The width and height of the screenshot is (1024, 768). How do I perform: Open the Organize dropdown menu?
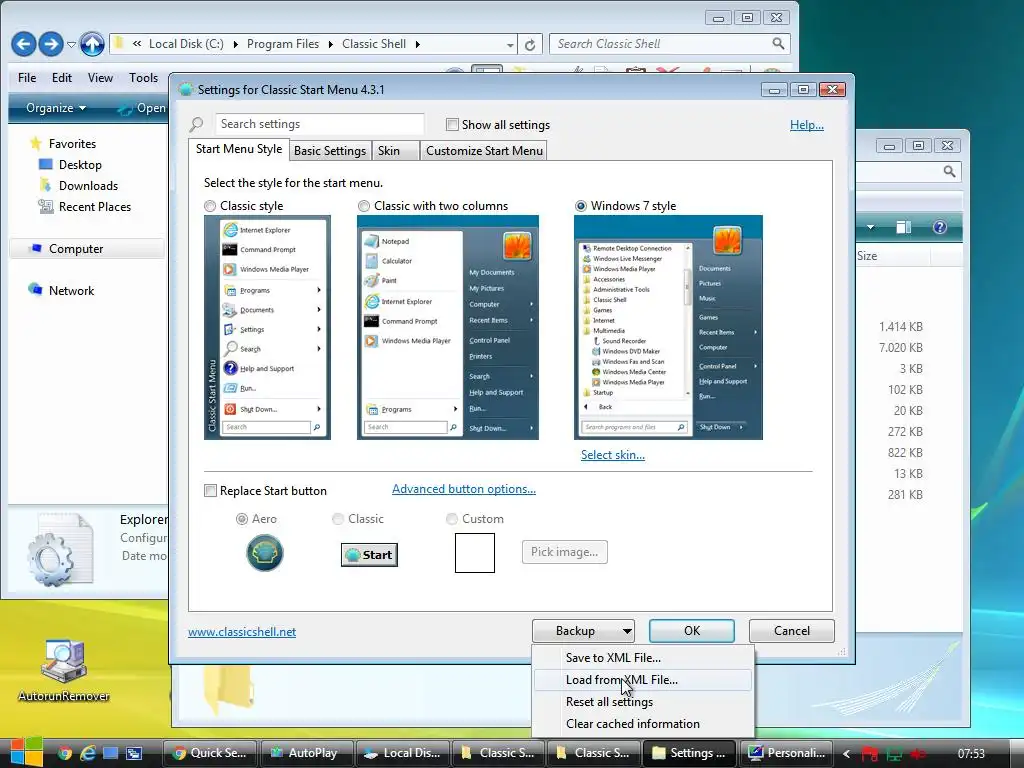pos(56,108)
